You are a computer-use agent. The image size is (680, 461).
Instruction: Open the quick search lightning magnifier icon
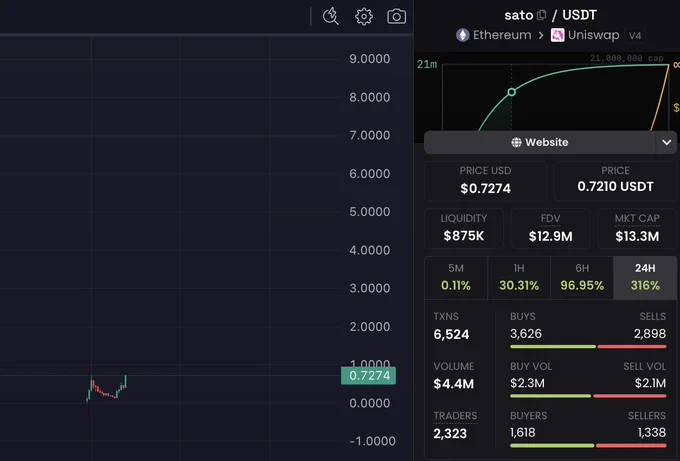(331, 16)
